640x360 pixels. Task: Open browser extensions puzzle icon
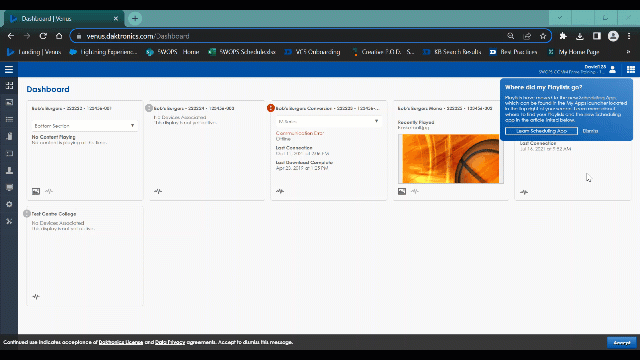[x=563, y=36]
